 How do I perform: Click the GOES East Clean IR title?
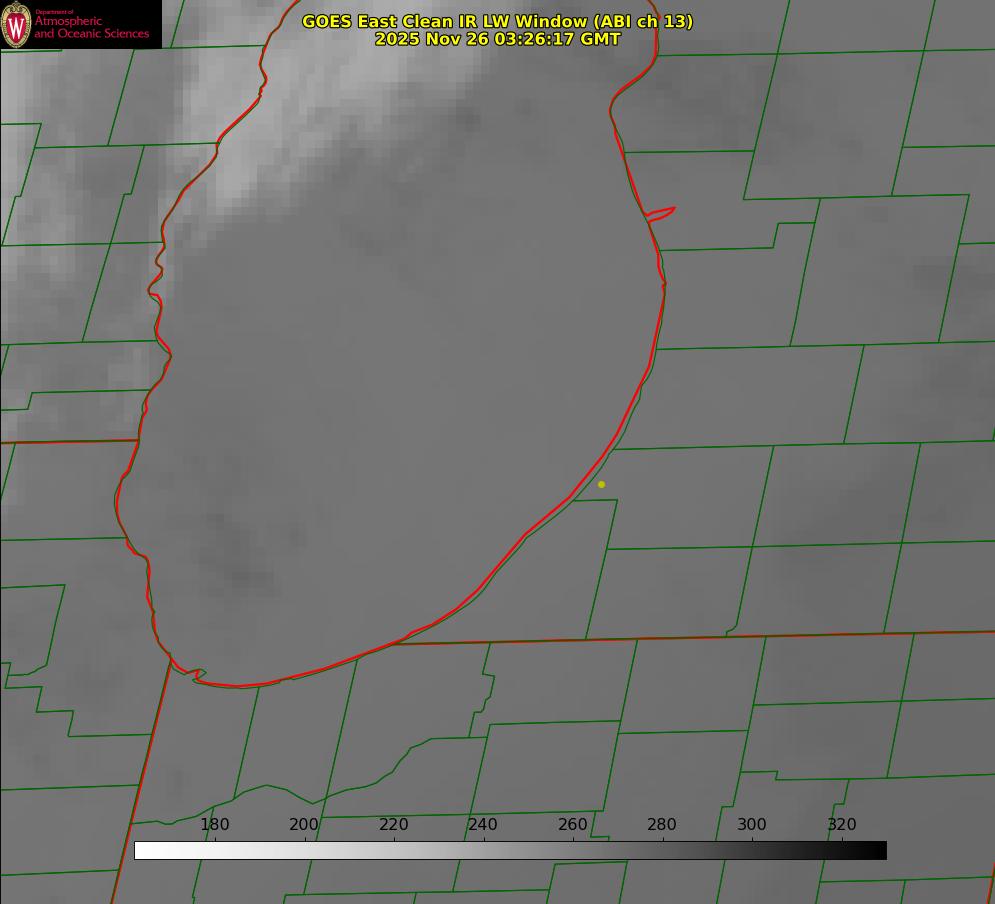pos(497,21)
